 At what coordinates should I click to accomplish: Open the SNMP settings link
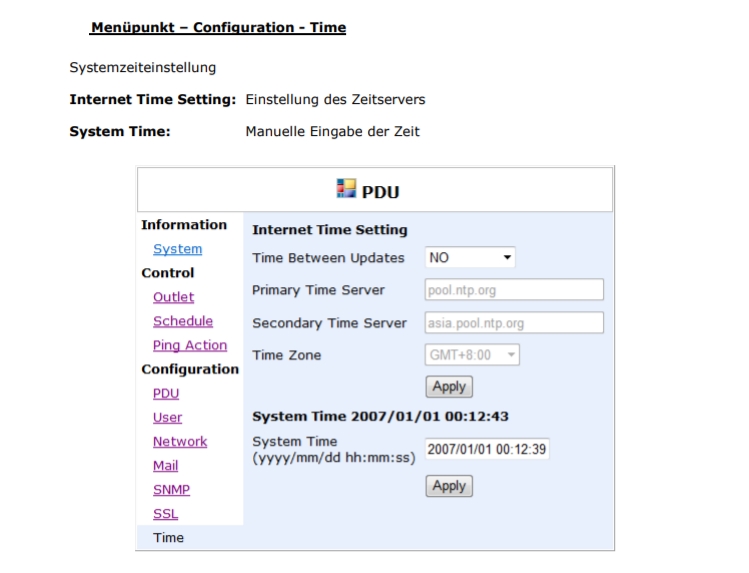(171, 490)
